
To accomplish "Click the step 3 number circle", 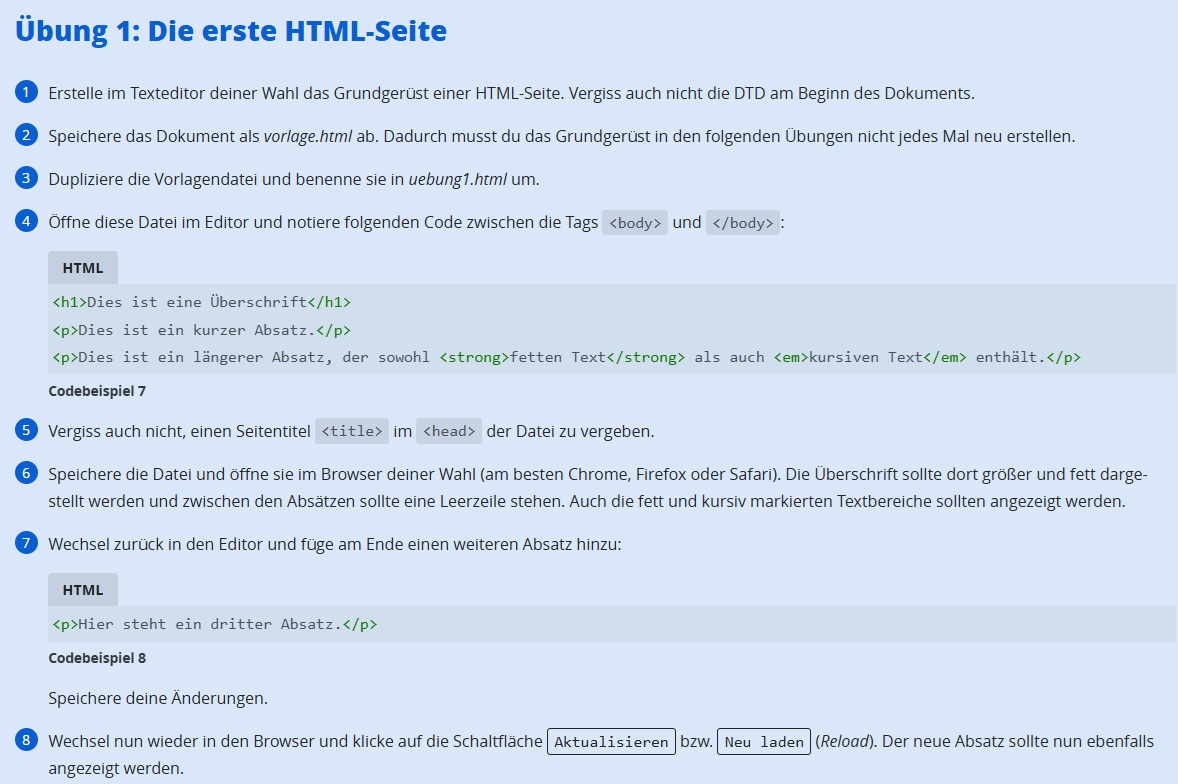I will (26, 178).
